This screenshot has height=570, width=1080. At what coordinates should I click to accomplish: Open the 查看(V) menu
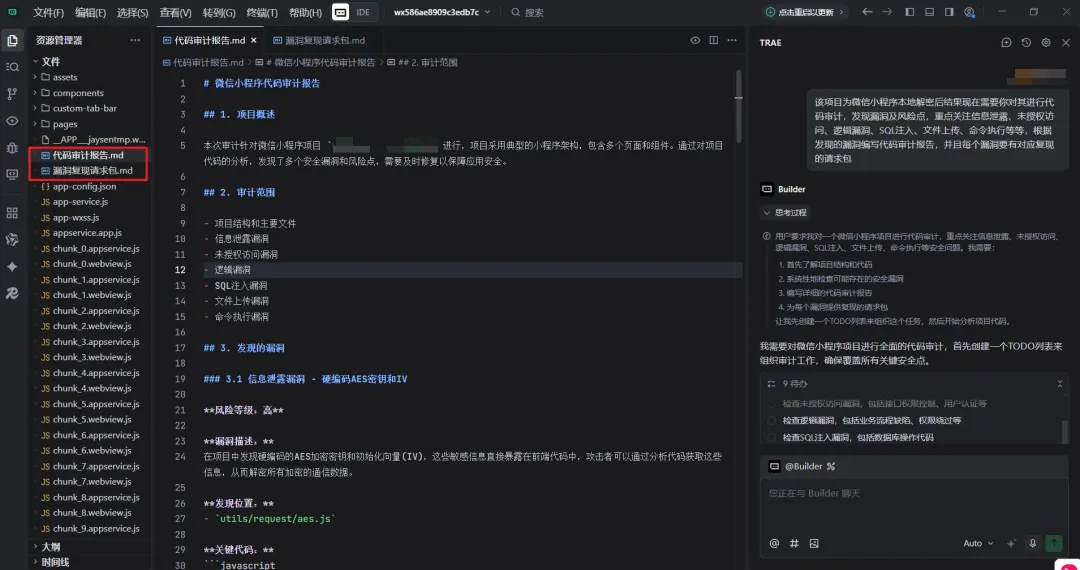tap(175, 12)
